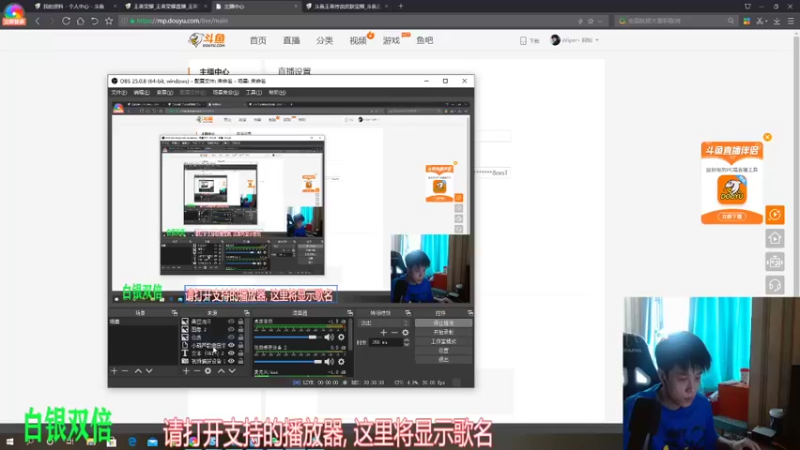Open desktop audio gear settings in mixer
This screenshot has height=450, width=800.
click(x=341, y=337)
